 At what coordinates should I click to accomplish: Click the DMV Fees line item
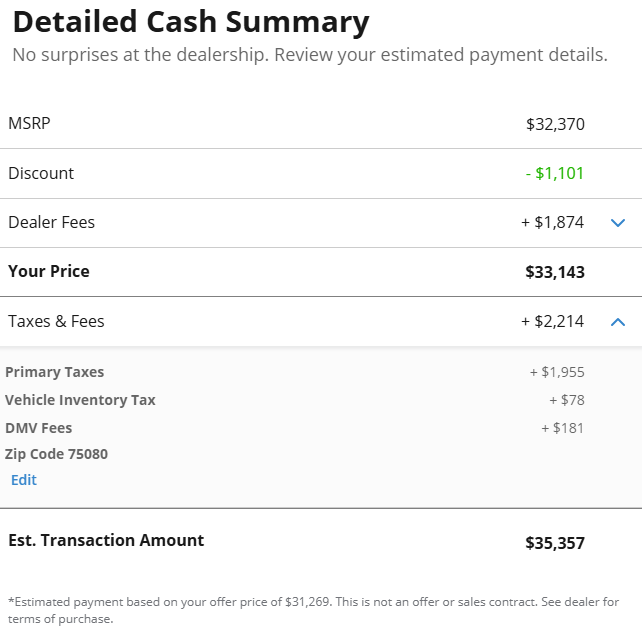(x=38, y=428)
